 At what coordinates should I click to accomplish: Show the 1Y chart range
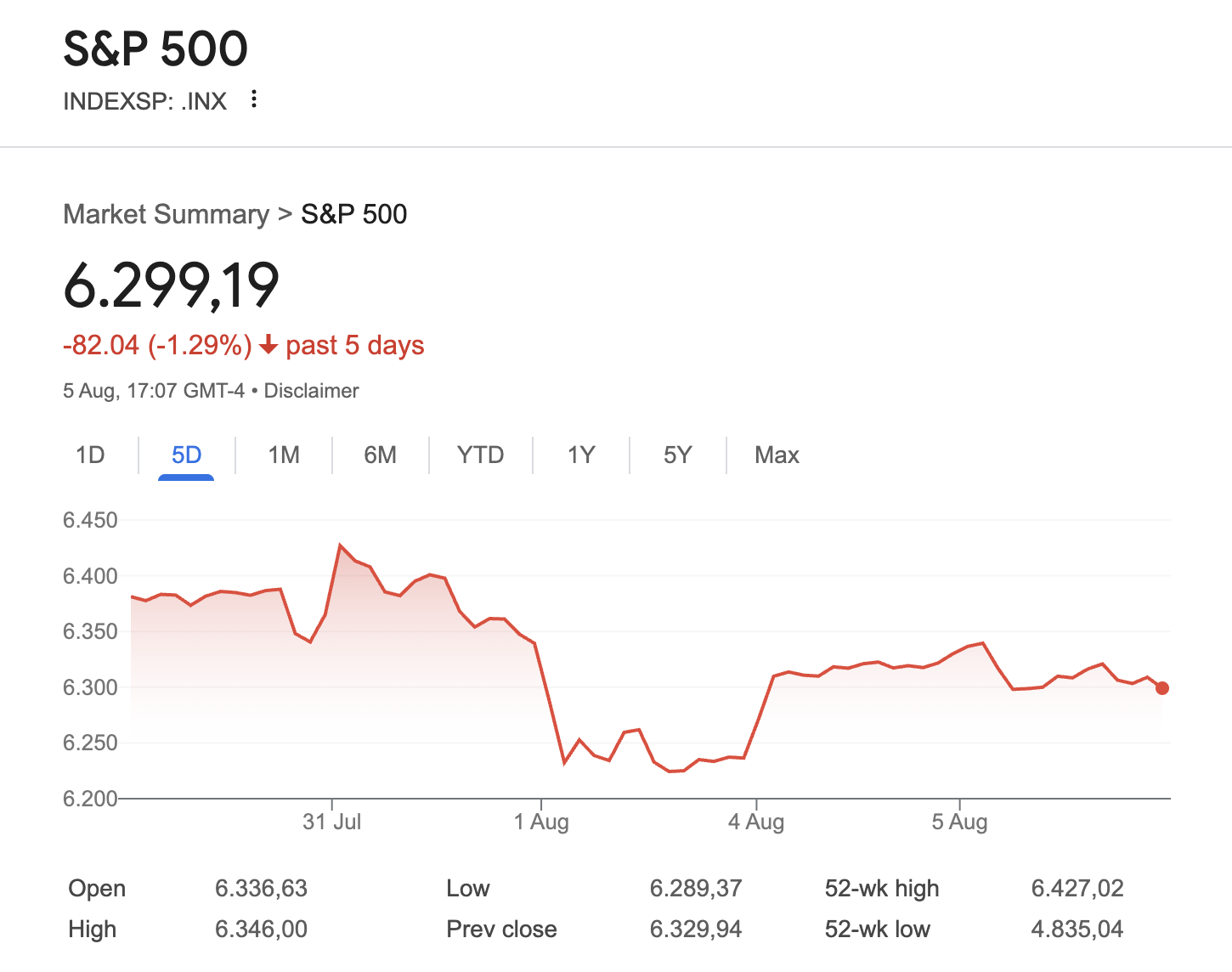tap(581, 455)
